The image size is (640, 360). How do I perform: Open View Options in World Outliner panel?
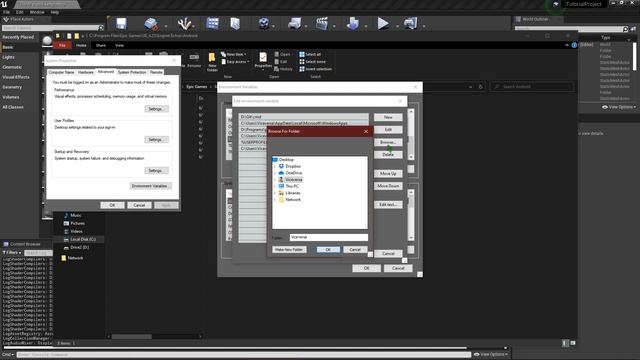click(619, 107)
